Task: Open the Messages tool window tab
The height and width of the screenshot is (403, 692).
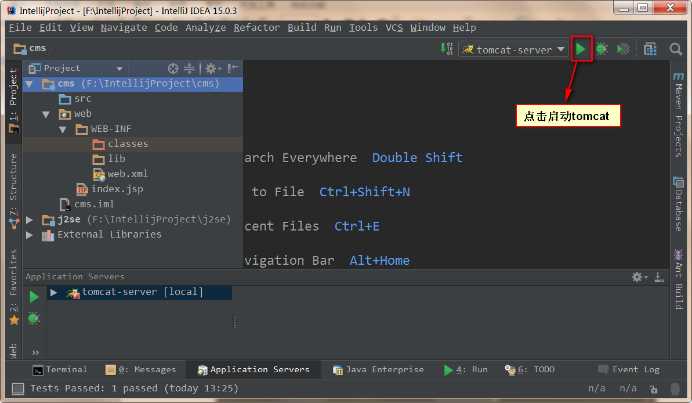Action: 141,369
